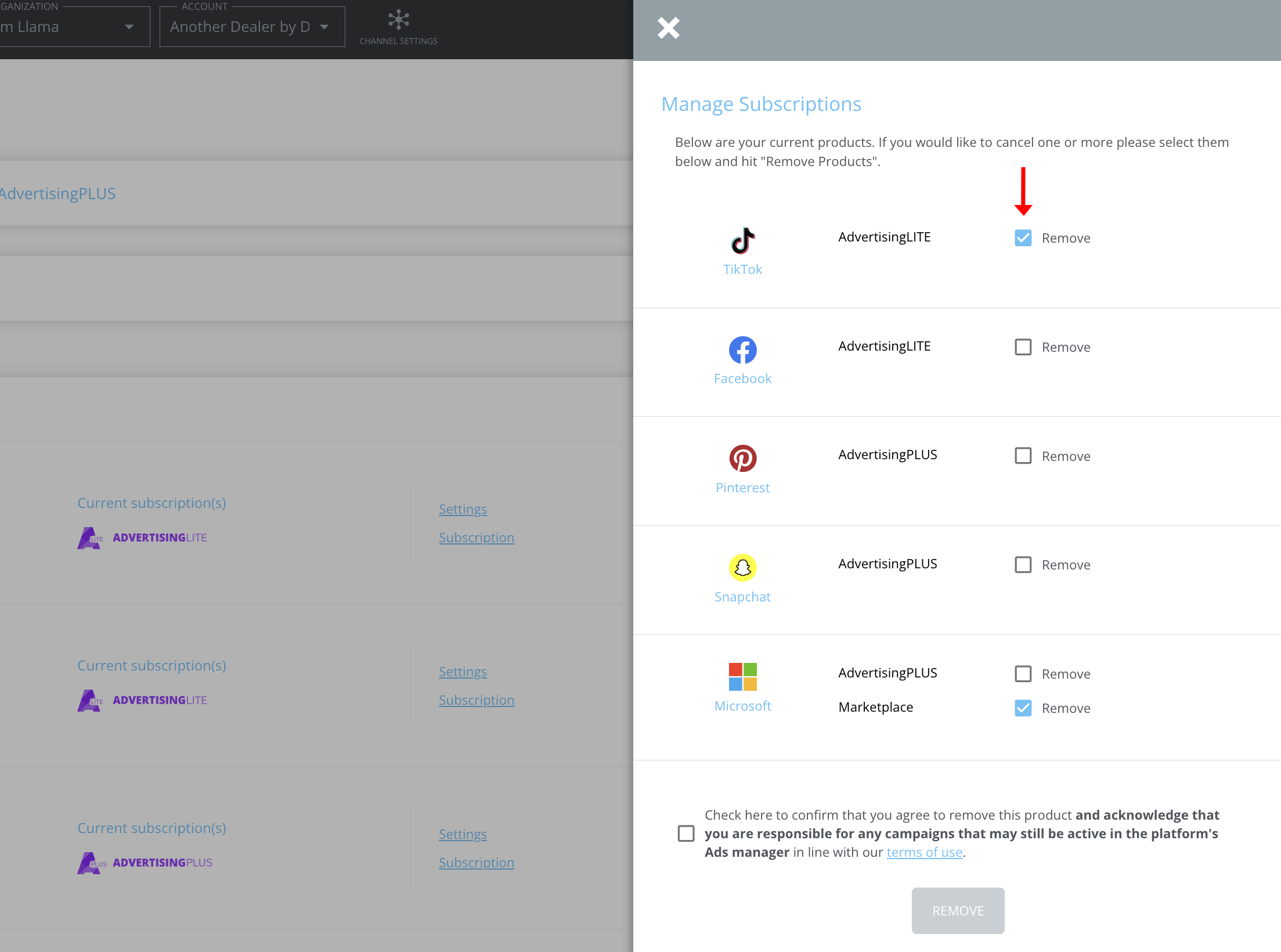
Task: Open Settings link in second subscription row
Action: click(x=463, y=672)
